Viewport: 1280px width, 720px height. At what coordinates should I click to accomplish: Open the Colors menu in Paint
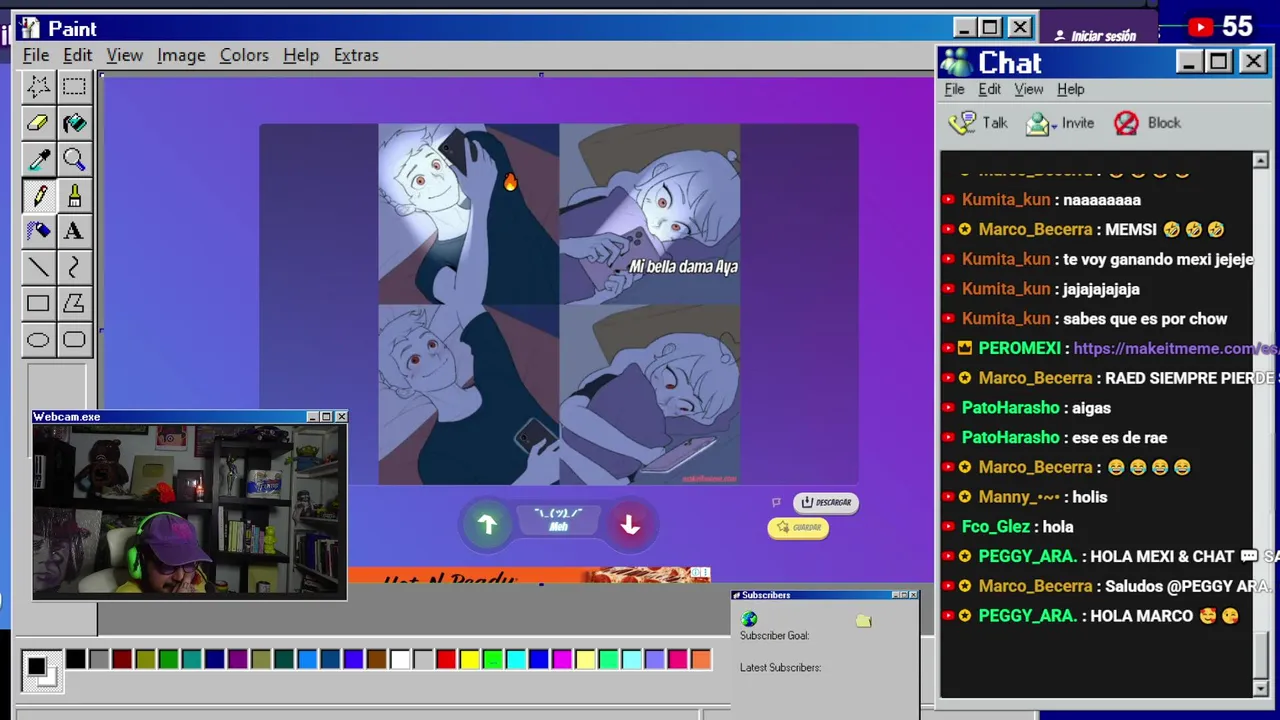pos(244,55)
